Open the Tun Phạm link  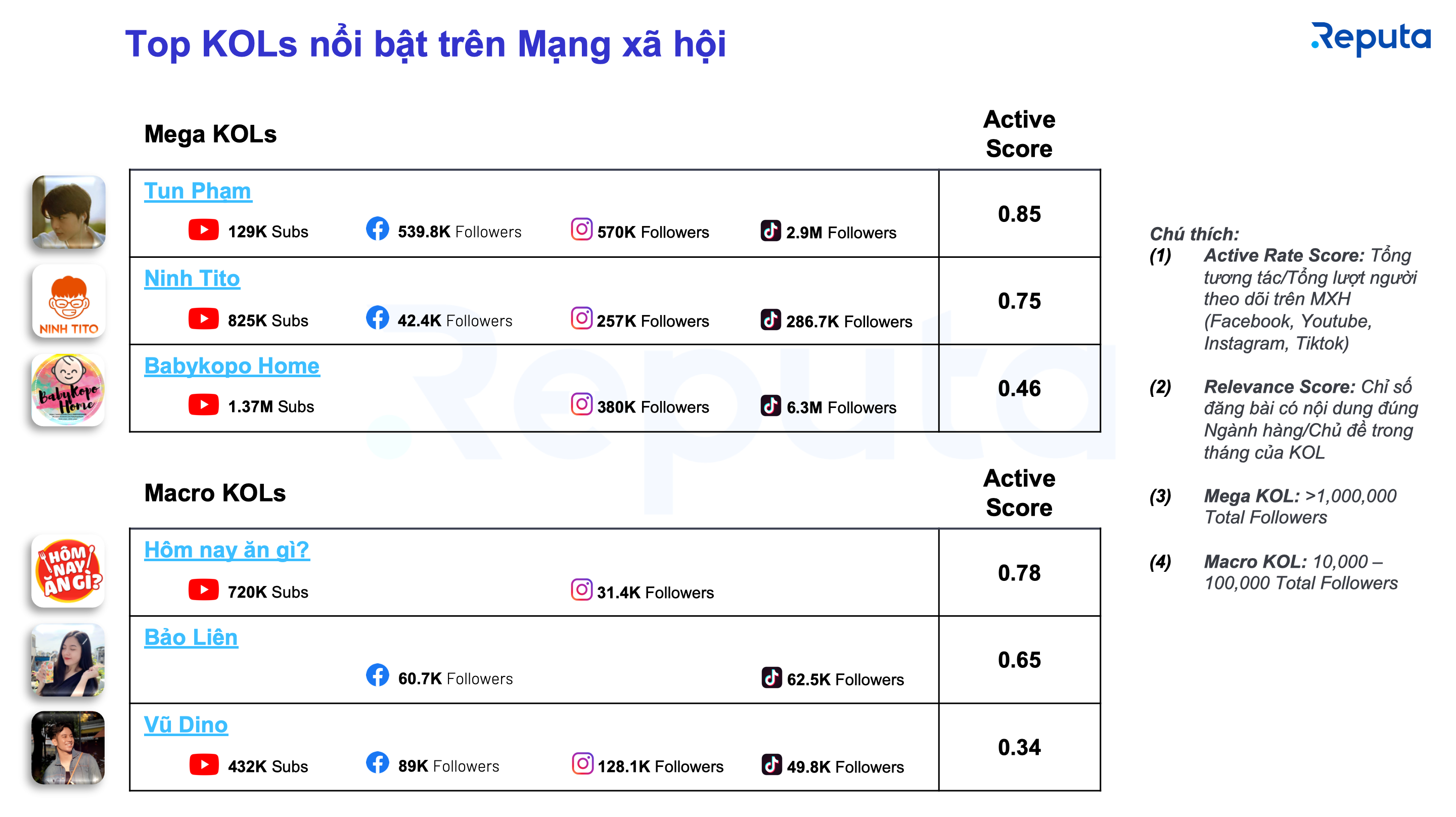click(x=198, y=191)
